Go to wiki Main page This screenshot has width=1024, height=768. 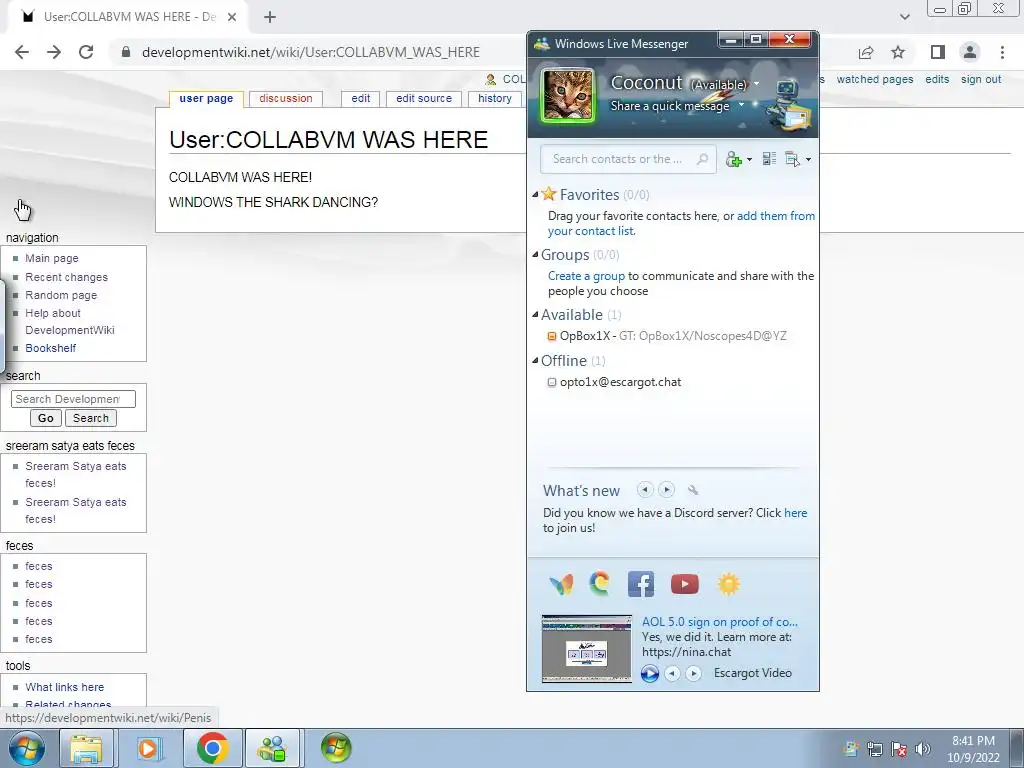(x=52, y=258)
